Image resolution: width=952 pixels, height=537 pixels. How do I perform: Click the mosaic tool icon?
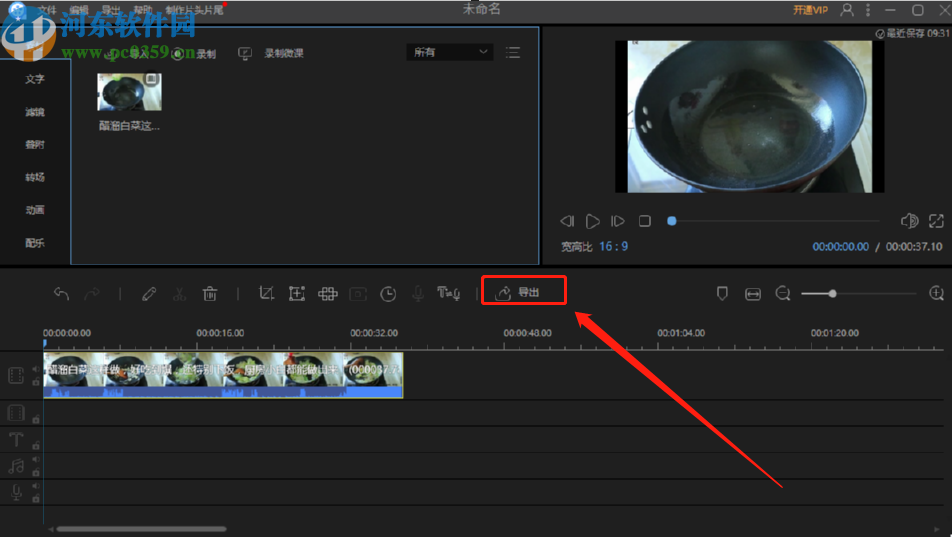point(327,293)
